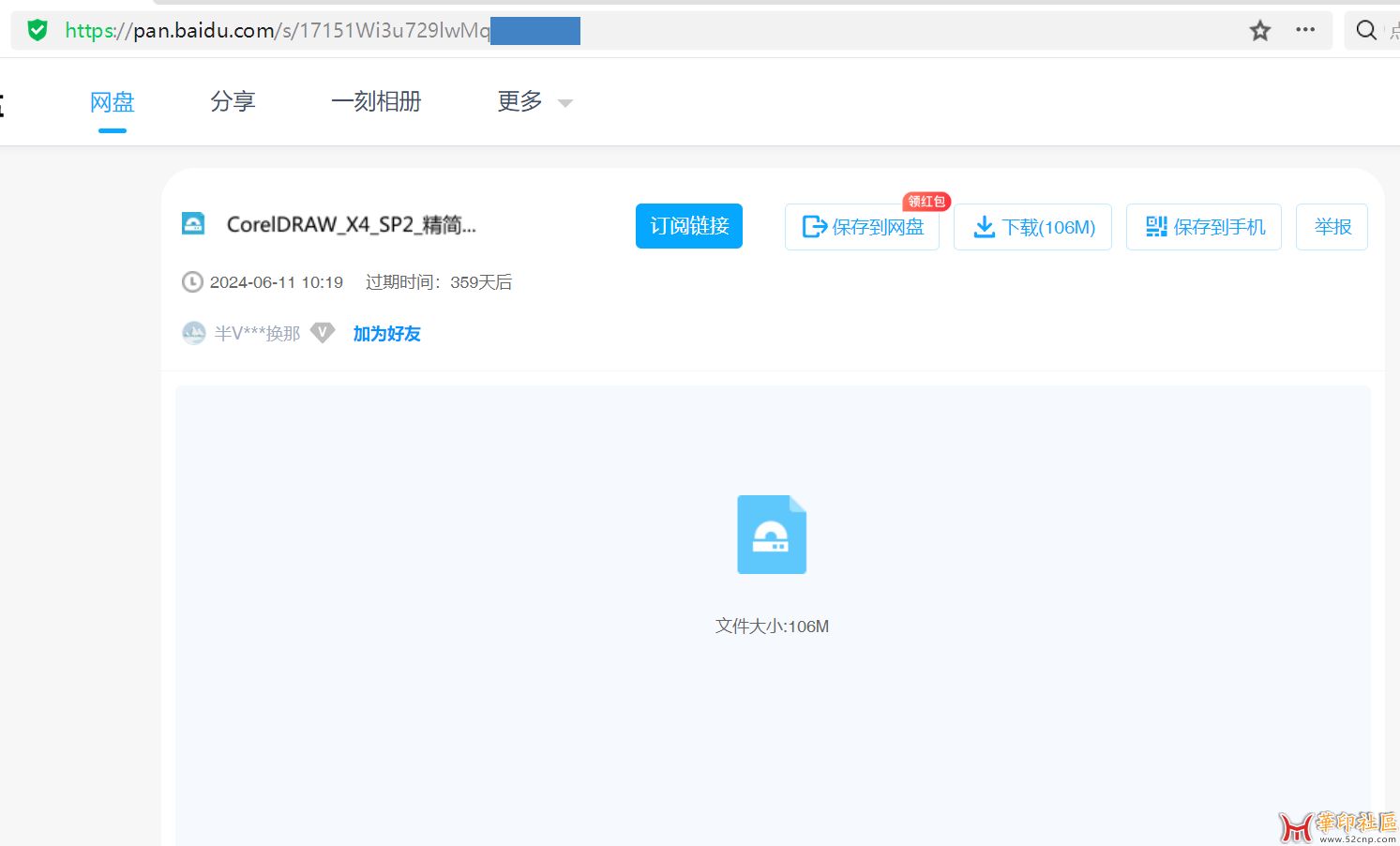The image size is (1400, 846).
Task: Click the clock icon next to share date
Action: pos(192,282)
